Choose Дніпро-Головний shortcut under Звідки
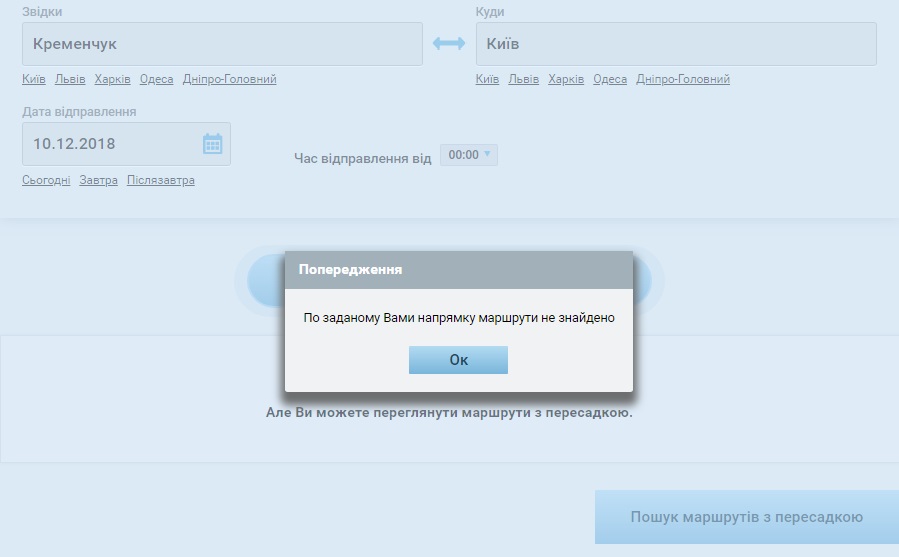This screenshot has height=557, width=899. [229, 80]
